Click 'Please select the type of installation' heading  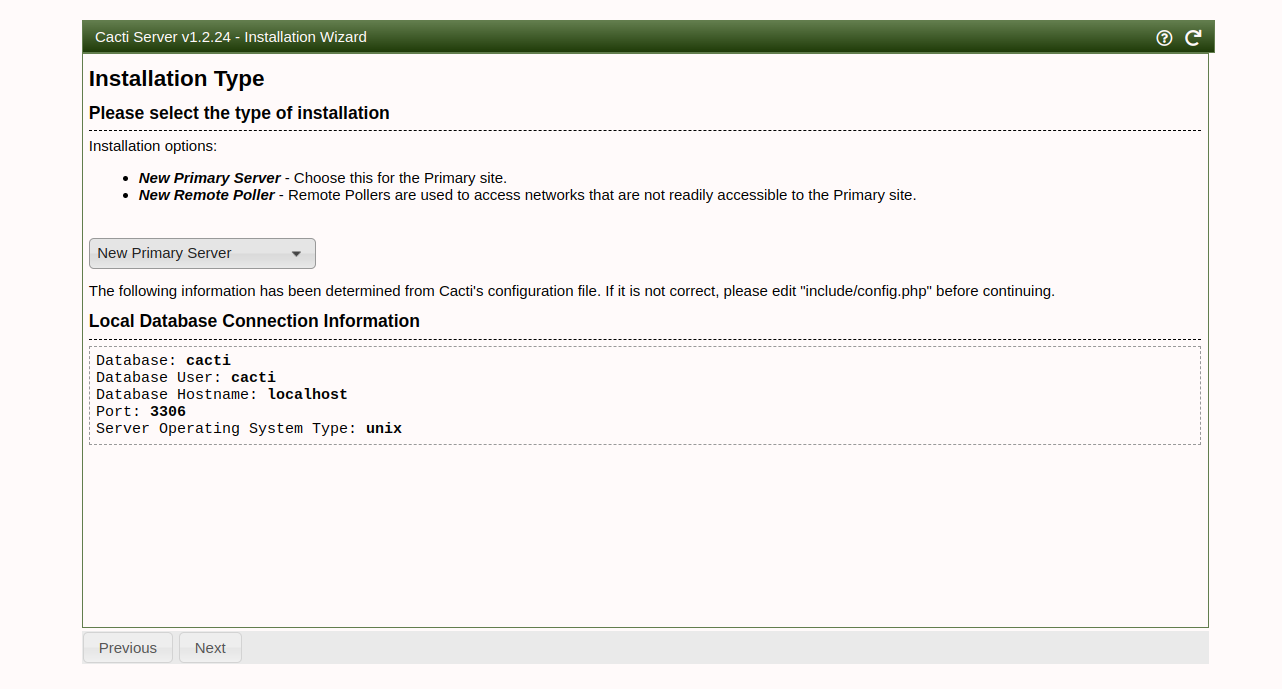(239, 113)
